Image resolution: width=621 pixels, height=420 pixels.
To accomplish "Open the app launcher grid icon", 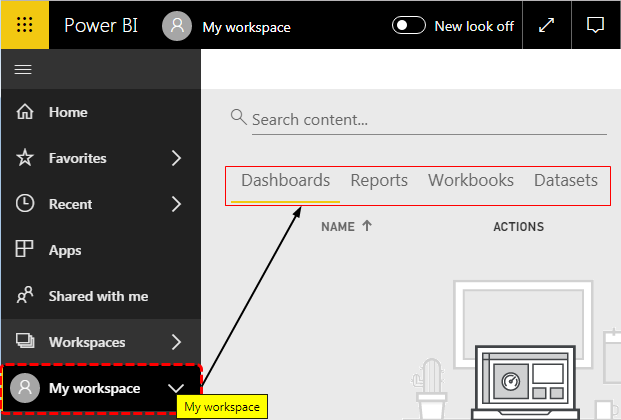I will pos(25,25).
